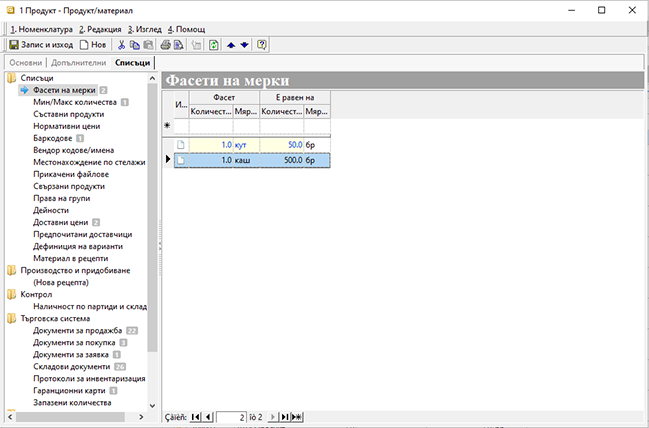649x428 pixels.
Task: Open Материал в рецепти
Action: 71,258
